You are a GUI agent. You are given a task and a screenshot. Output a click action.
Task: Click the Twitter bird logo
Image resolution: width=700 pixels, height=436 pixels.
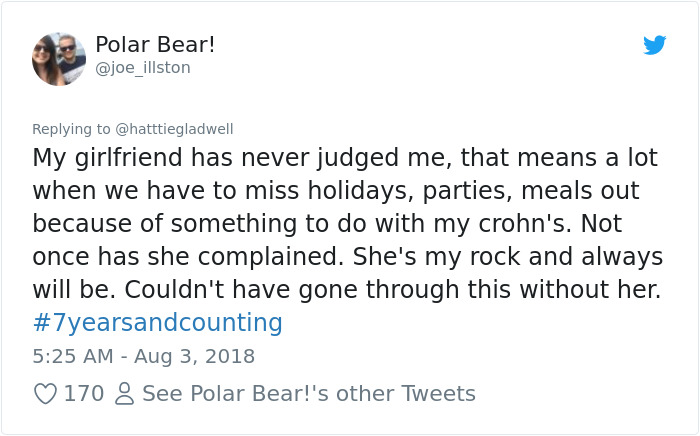click(x=654, y=45)
